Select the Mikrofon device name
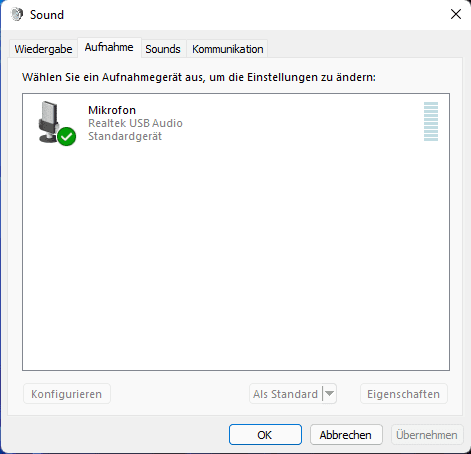The width and height of the screenshot is (471, 454). (112, 110)
